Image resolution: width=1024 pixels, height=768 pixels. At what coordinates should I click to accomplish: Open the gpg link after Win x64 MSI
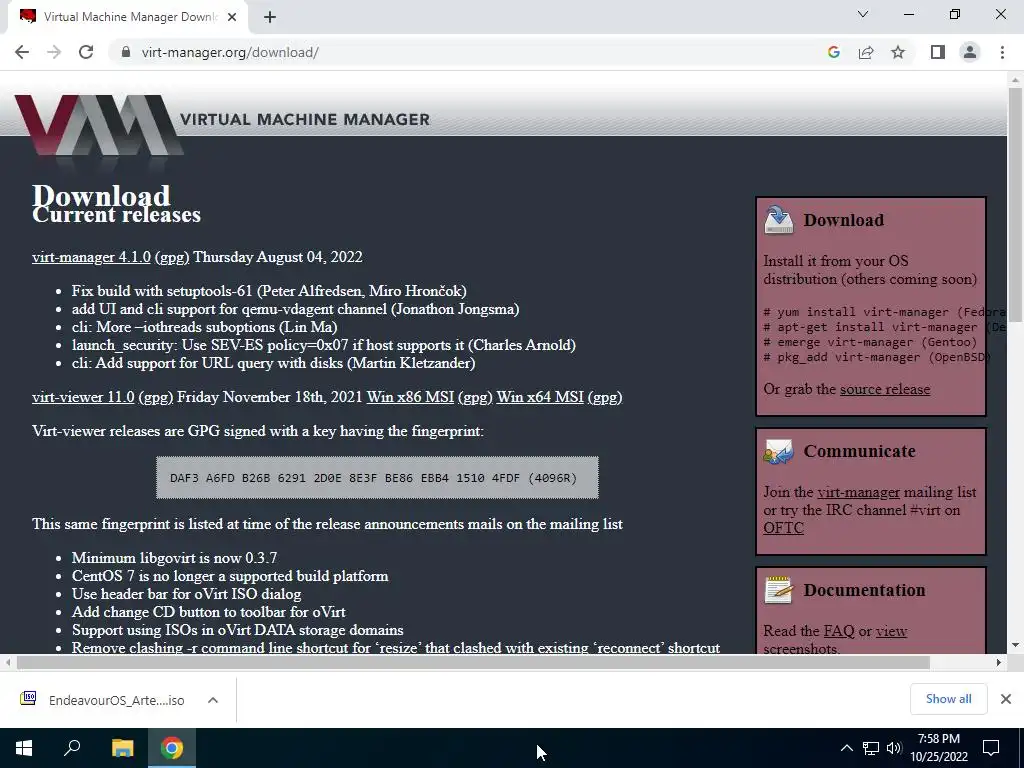[x=605, y=396]
